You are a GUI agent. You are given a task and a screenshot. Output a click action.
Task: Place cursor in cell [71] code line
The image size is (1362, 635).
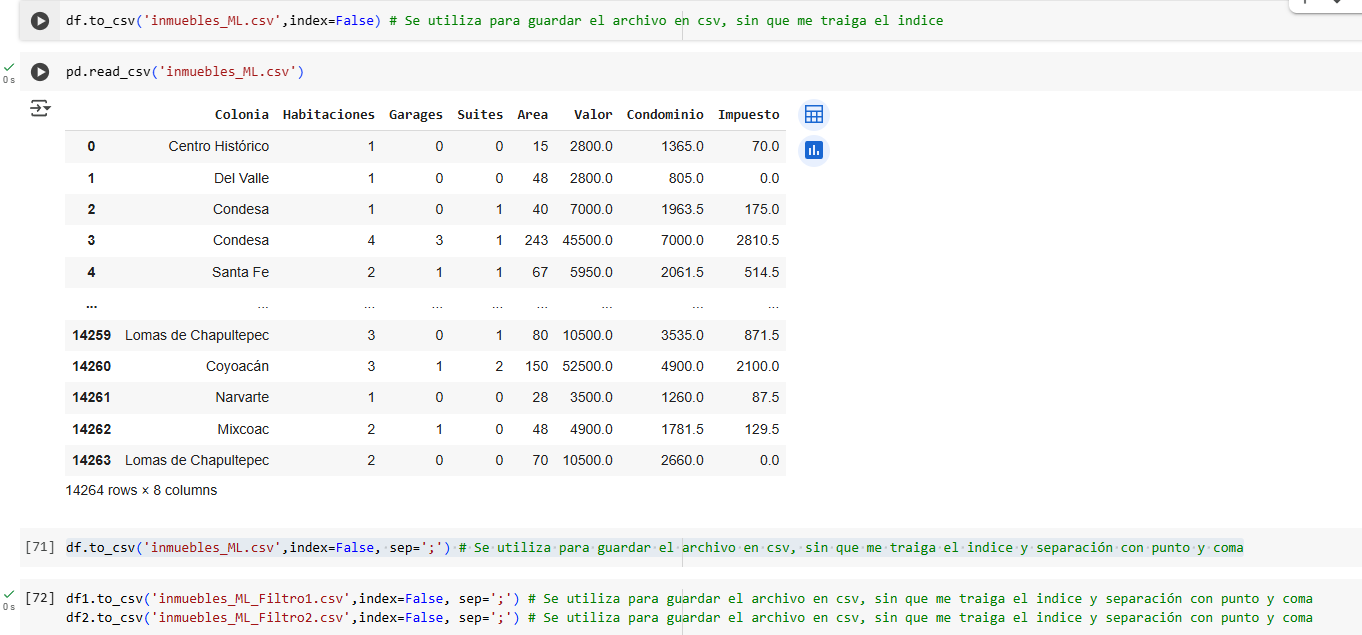[655, 547]
